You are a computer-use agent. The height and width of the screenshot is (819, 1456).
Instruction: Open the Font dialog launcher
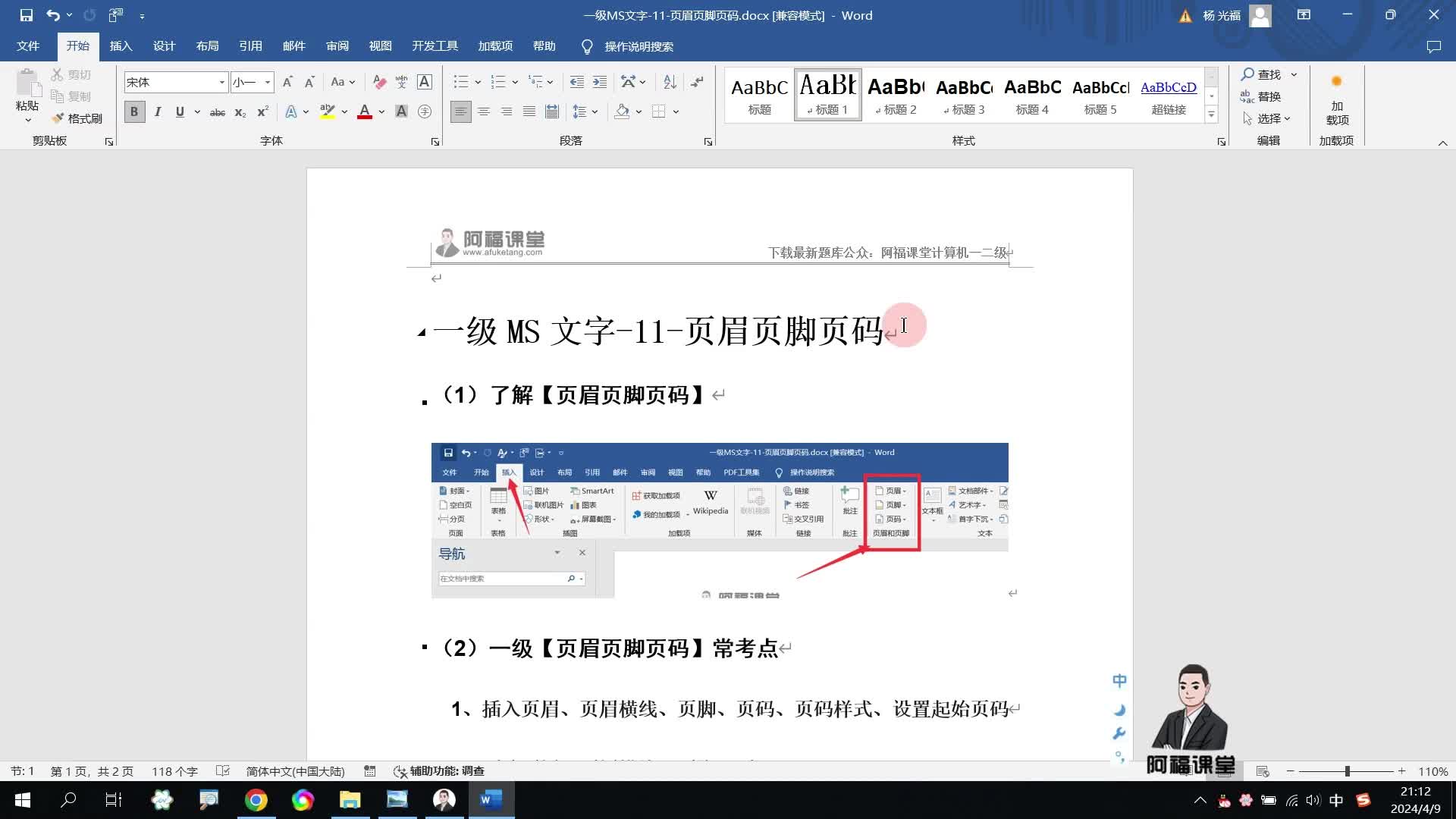tap(435, 142)
